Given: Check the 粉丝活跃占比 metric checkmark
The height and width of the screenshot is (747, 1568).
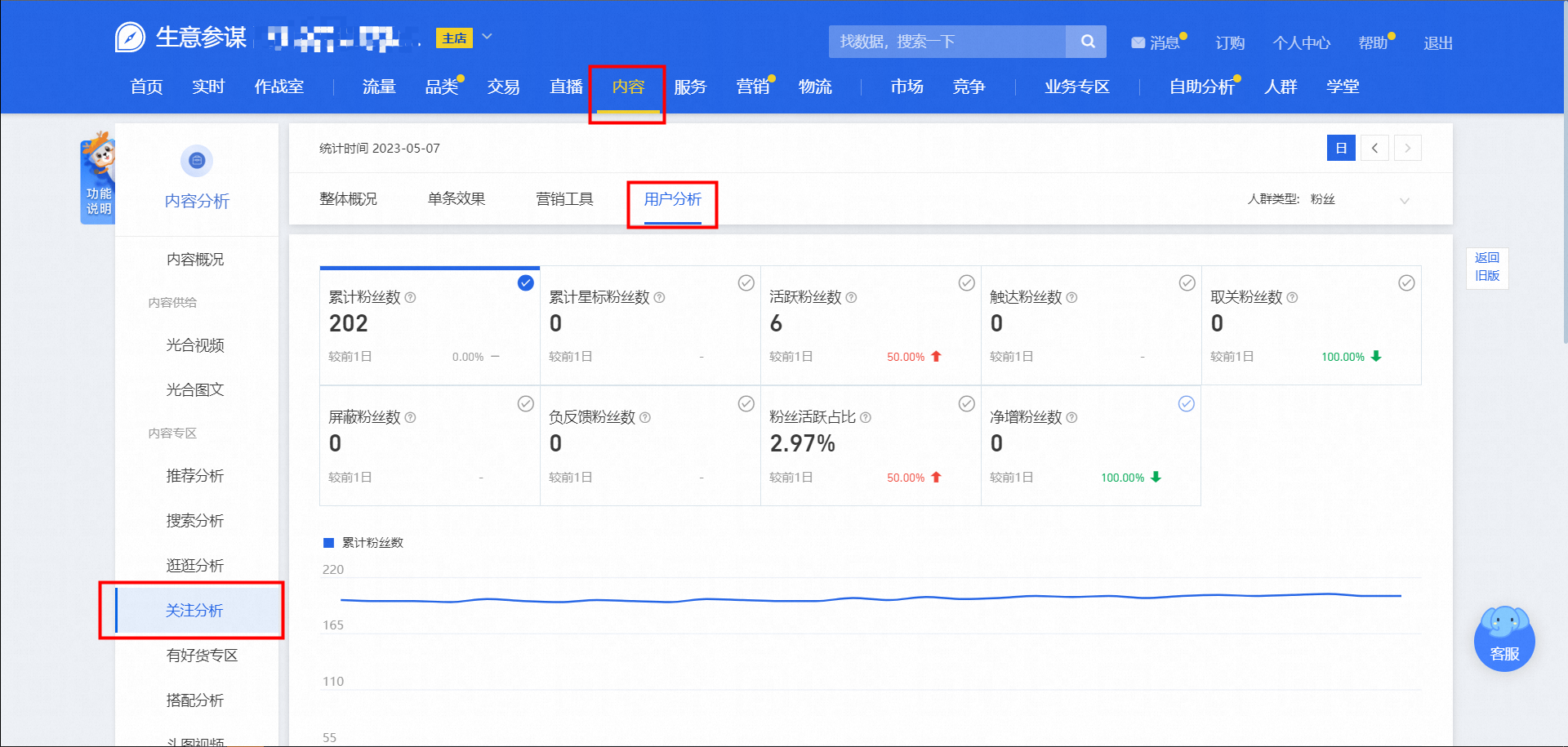Looking at the screenshot, I should (967, 403).
